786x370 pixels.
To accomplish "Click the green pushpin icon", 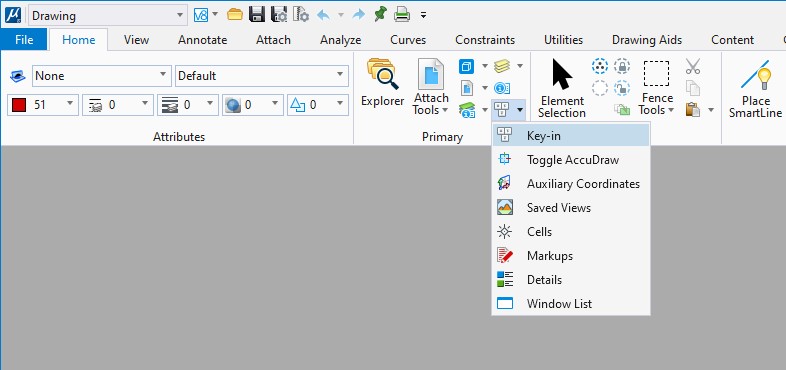I will (x=380, y=15).
